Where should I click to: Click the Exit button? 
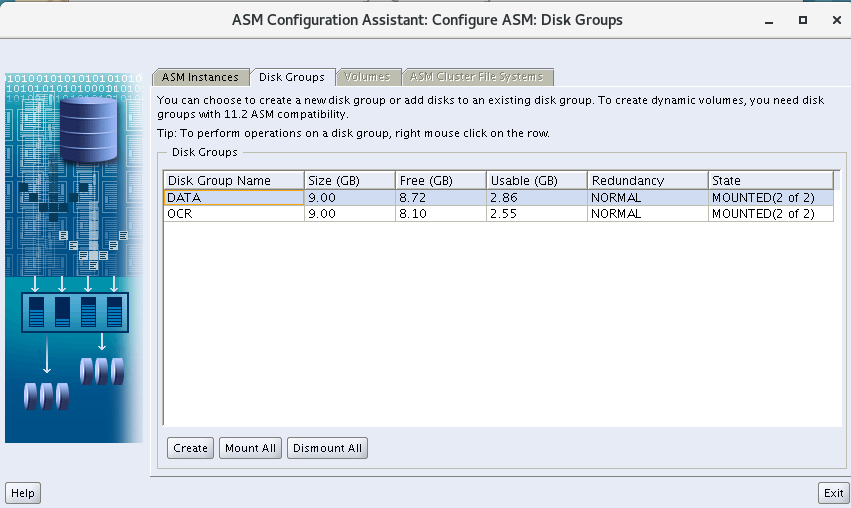tap(832, 493)
